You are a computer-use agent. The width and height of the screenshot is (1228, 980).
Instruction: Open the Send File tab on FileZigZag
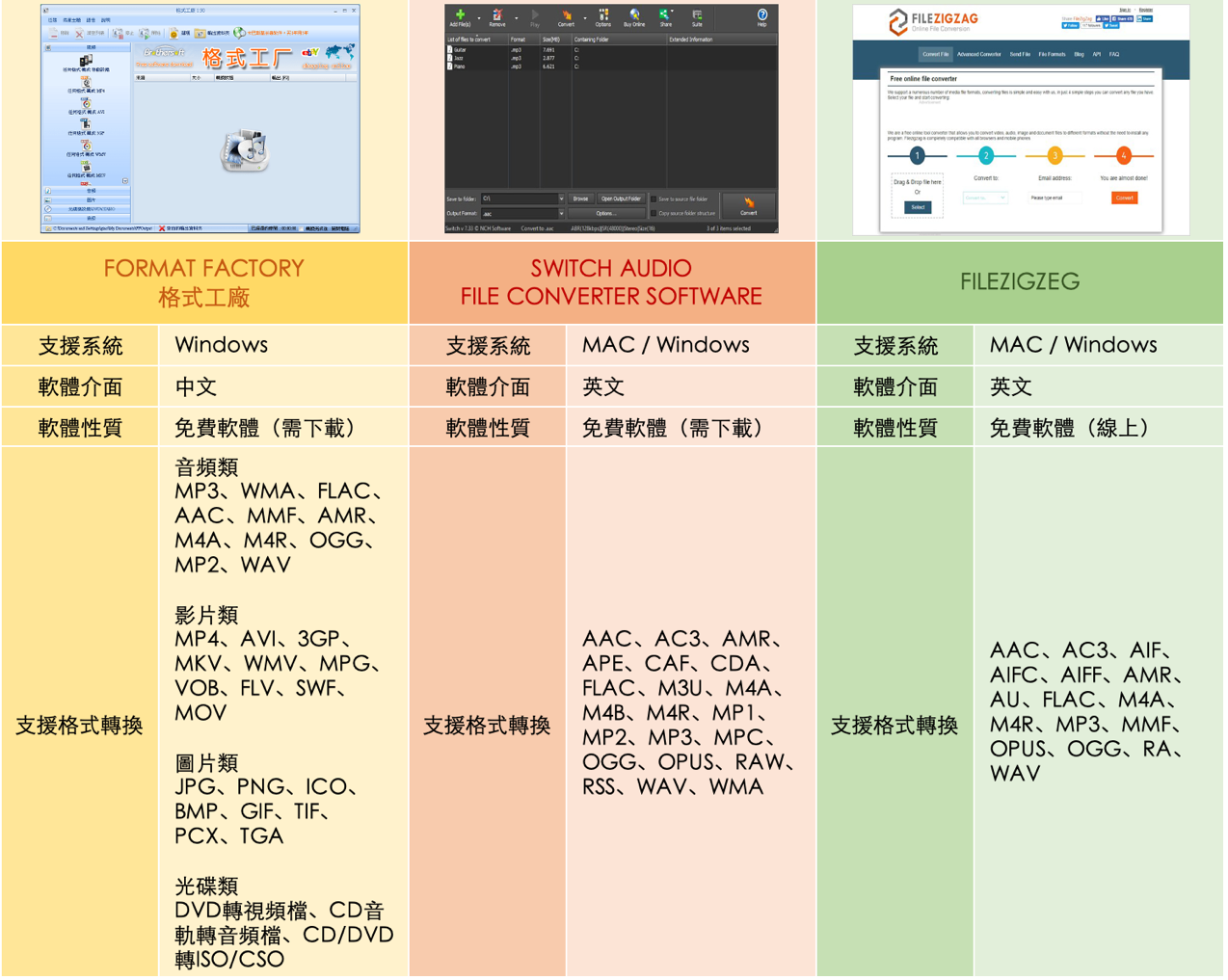[x=1020, y=54]
